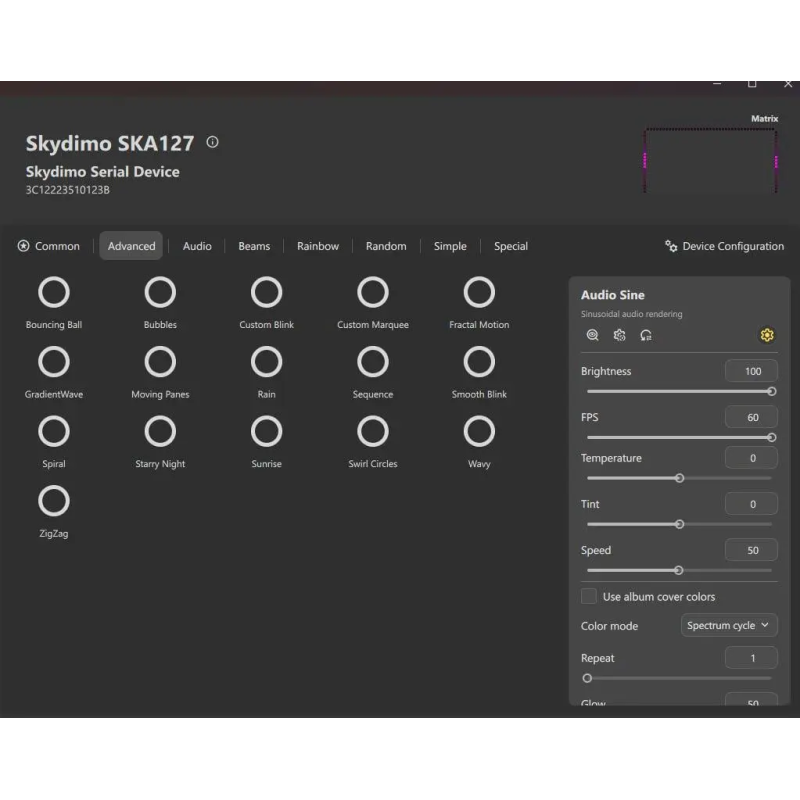Enable Use album cover colors checkbox
Viewport: 800px width, 800px height.
point(589,596)
